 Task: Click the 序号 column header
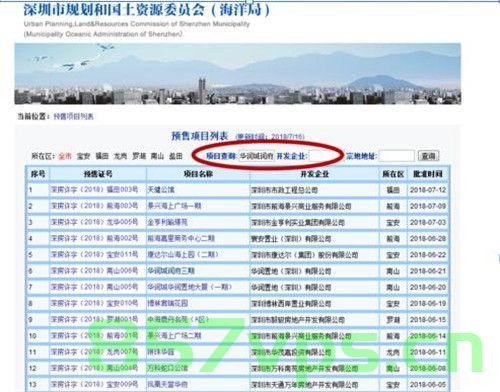point(38,174)
